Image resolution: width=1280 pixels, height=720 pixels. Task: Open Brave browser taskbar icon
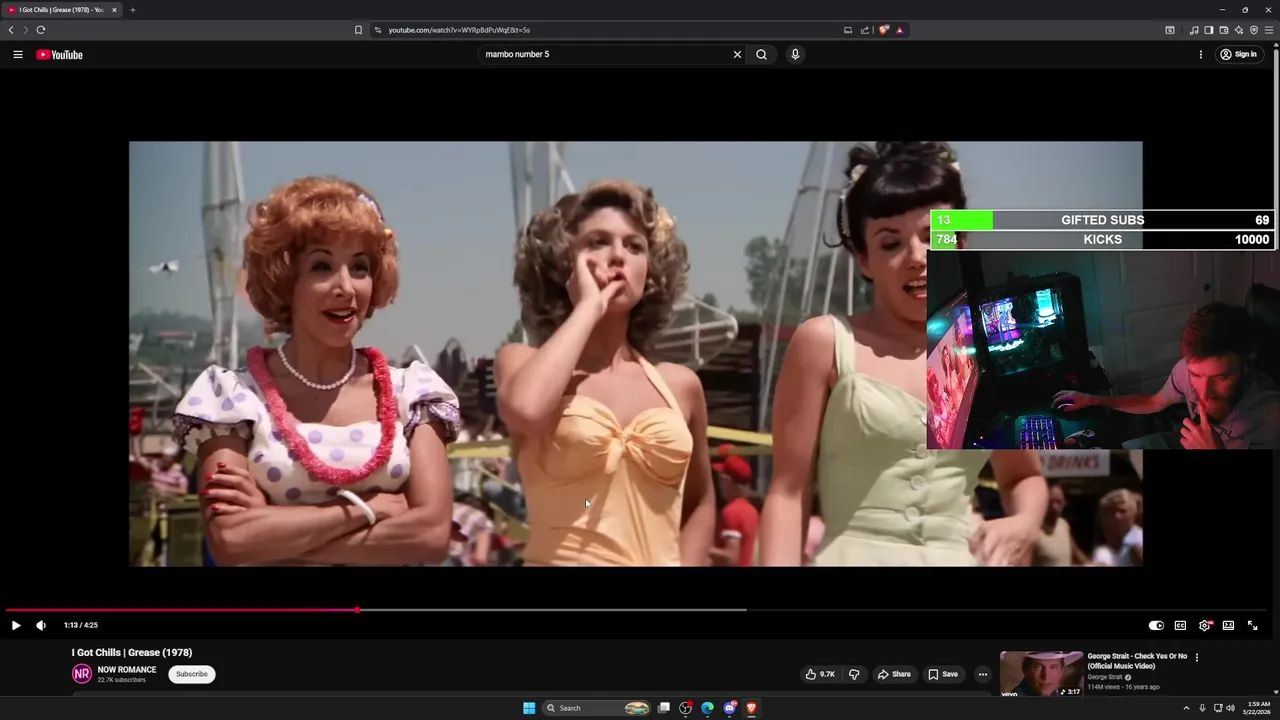pyautogui.click(x=752, y=708)
